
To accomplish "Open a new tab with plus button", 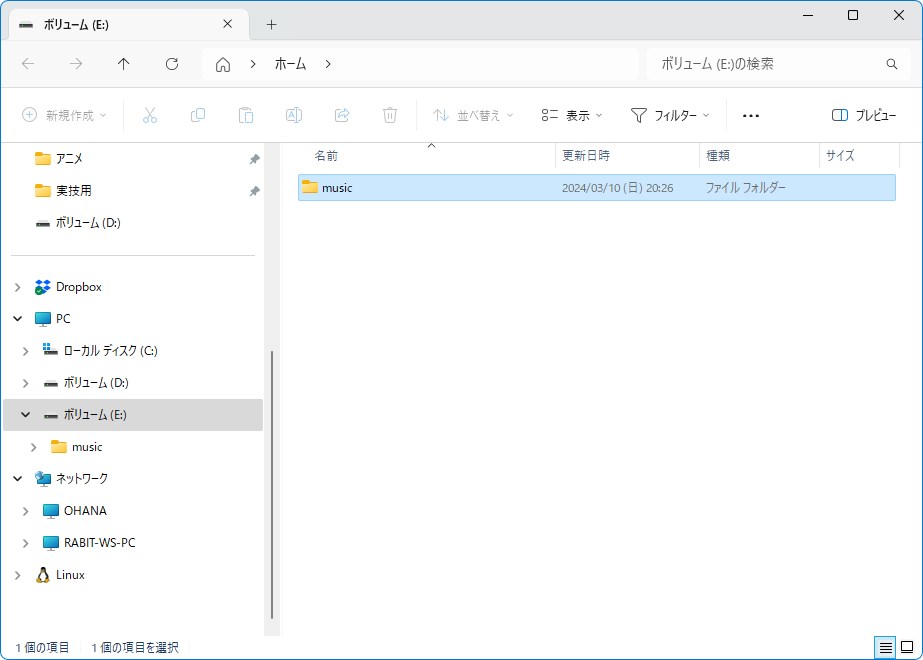I will (x=271, y=24).
